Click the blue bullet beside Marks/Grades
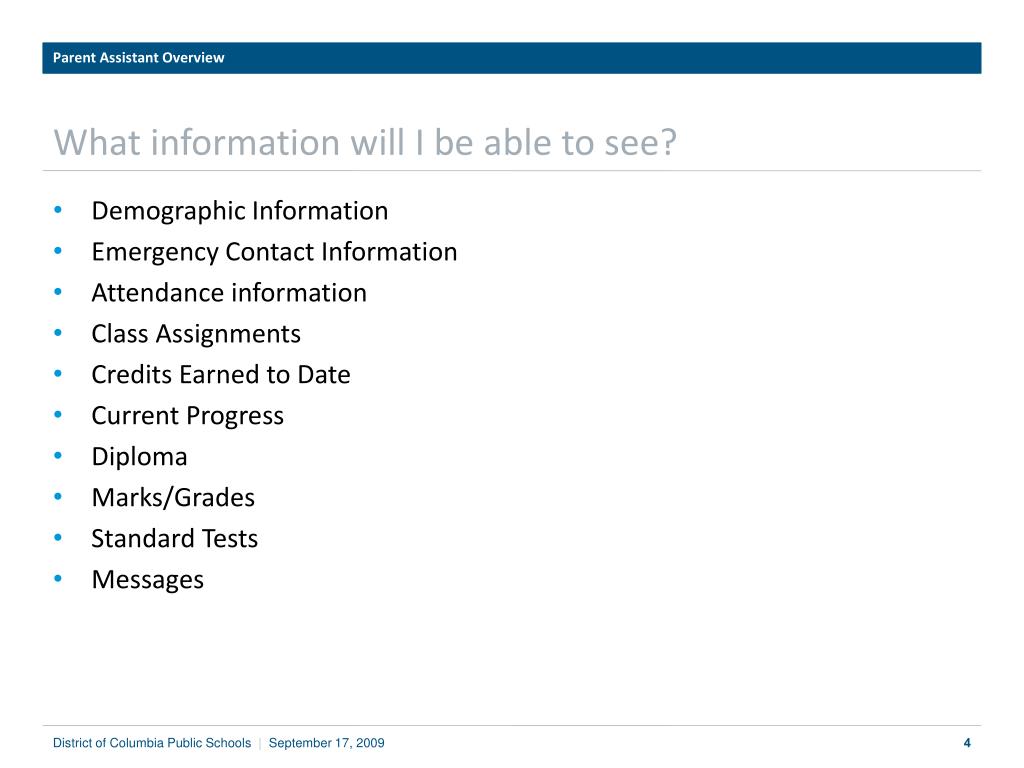 (58, 496)
